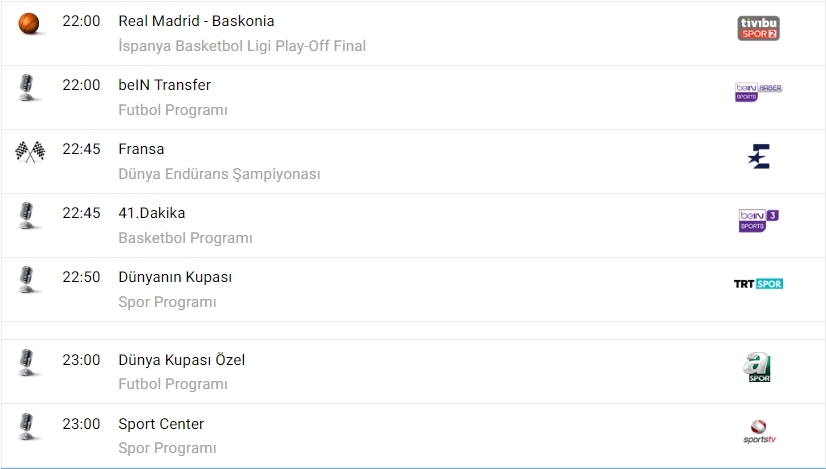
Task: Click the Eurosport channel logo
Action: tap(759, 156)
